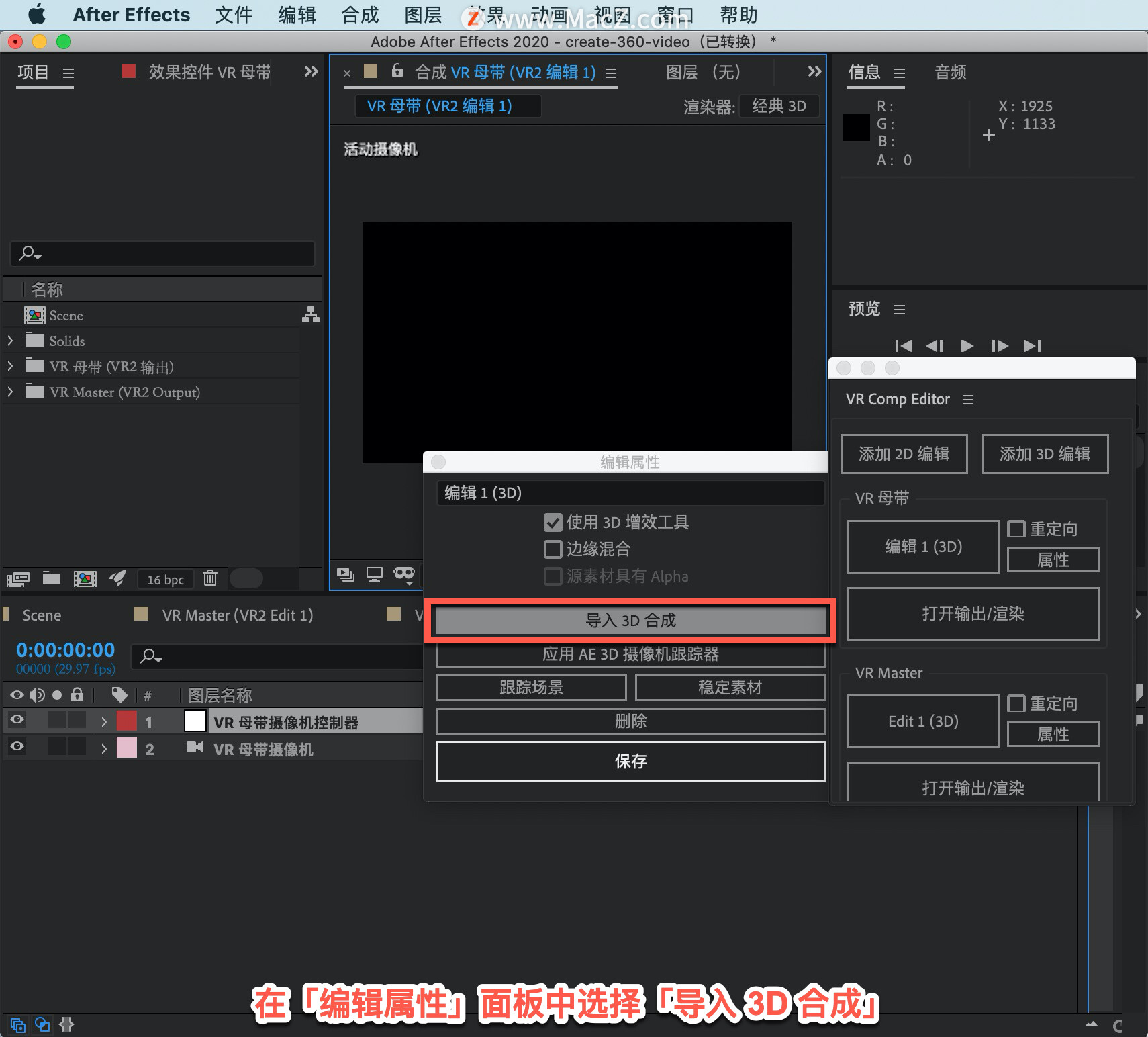1148x1037 pixels.
Task: Hide layer 2 VR 母带摄像机
Action: click(x=17, y=746)
